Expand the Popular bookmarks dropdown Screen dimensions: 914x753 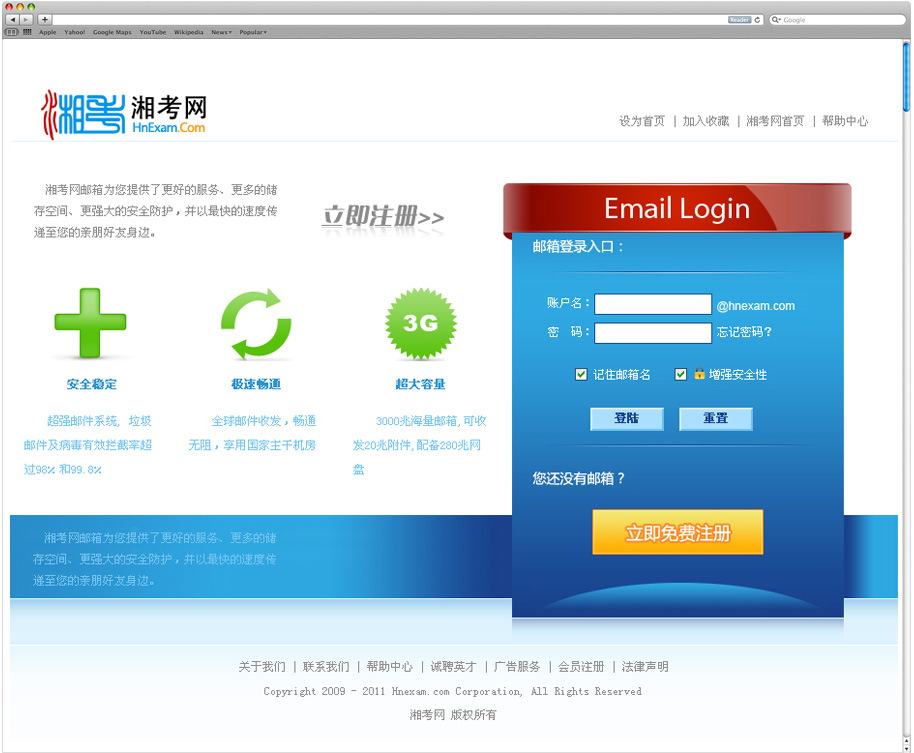pyautogui.click(x=253, y=32)
